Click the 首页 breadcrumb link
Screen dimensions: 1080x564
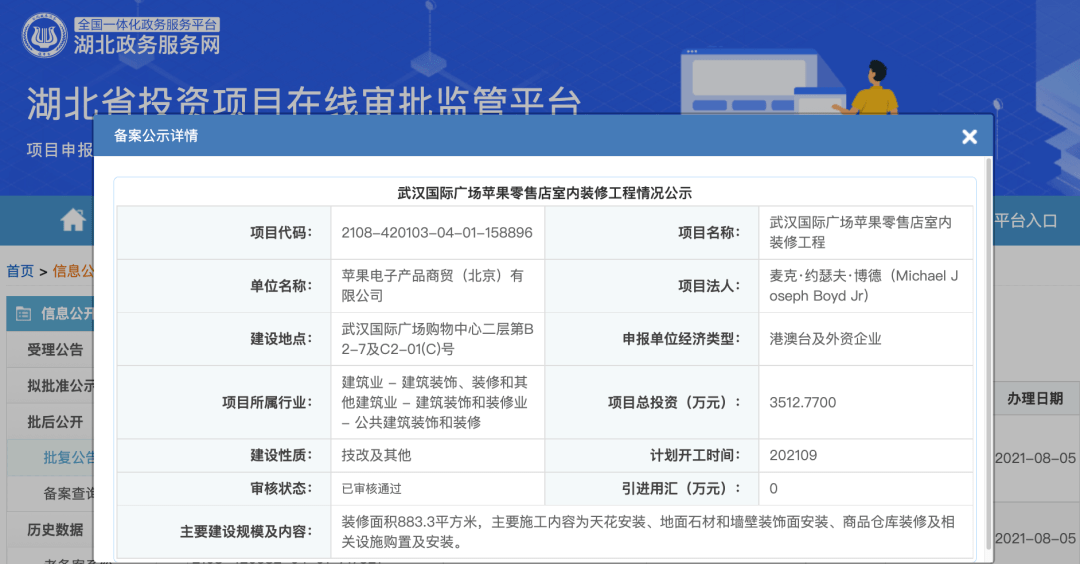point(20,271)
